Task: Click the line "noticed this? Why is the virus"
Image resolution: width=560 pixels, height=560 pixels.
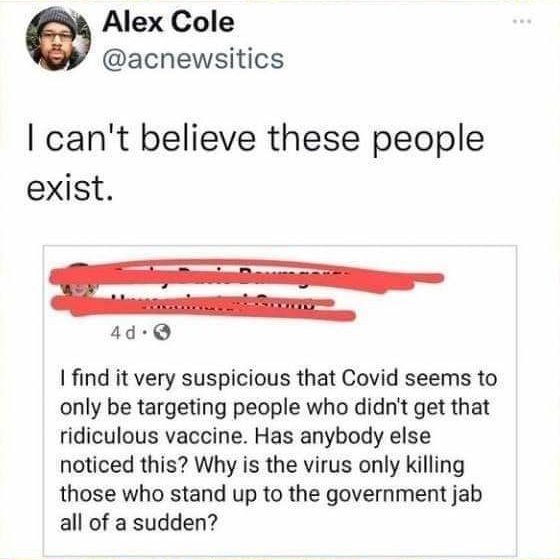Action: (x=262, y=465)
